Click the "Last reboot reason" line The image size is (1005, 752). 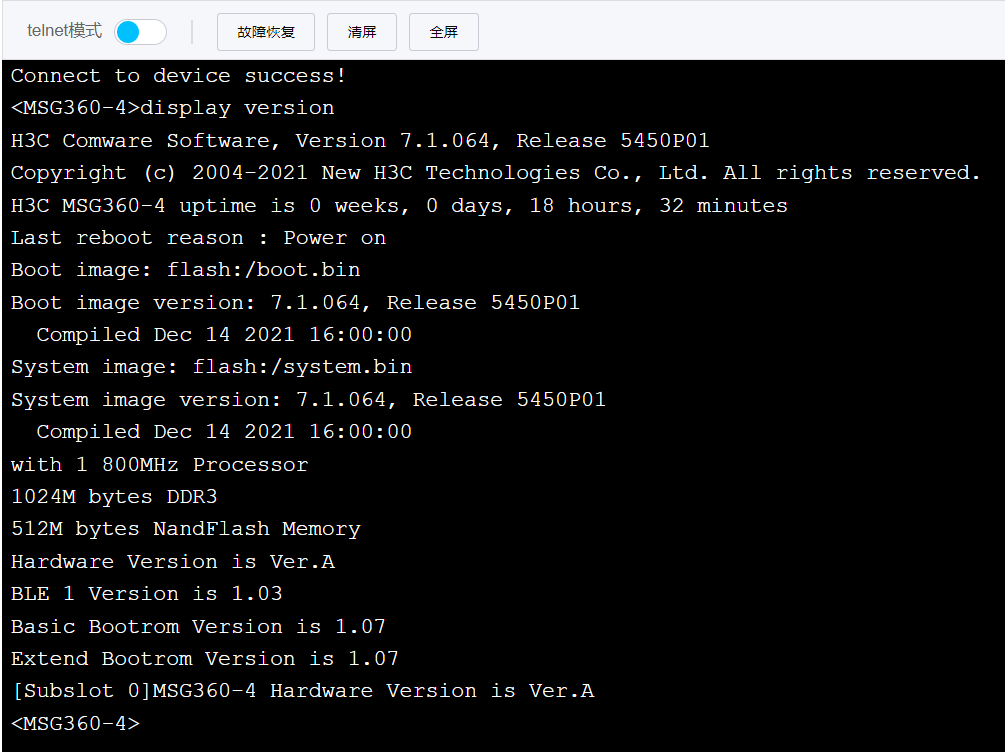[198, 238]
